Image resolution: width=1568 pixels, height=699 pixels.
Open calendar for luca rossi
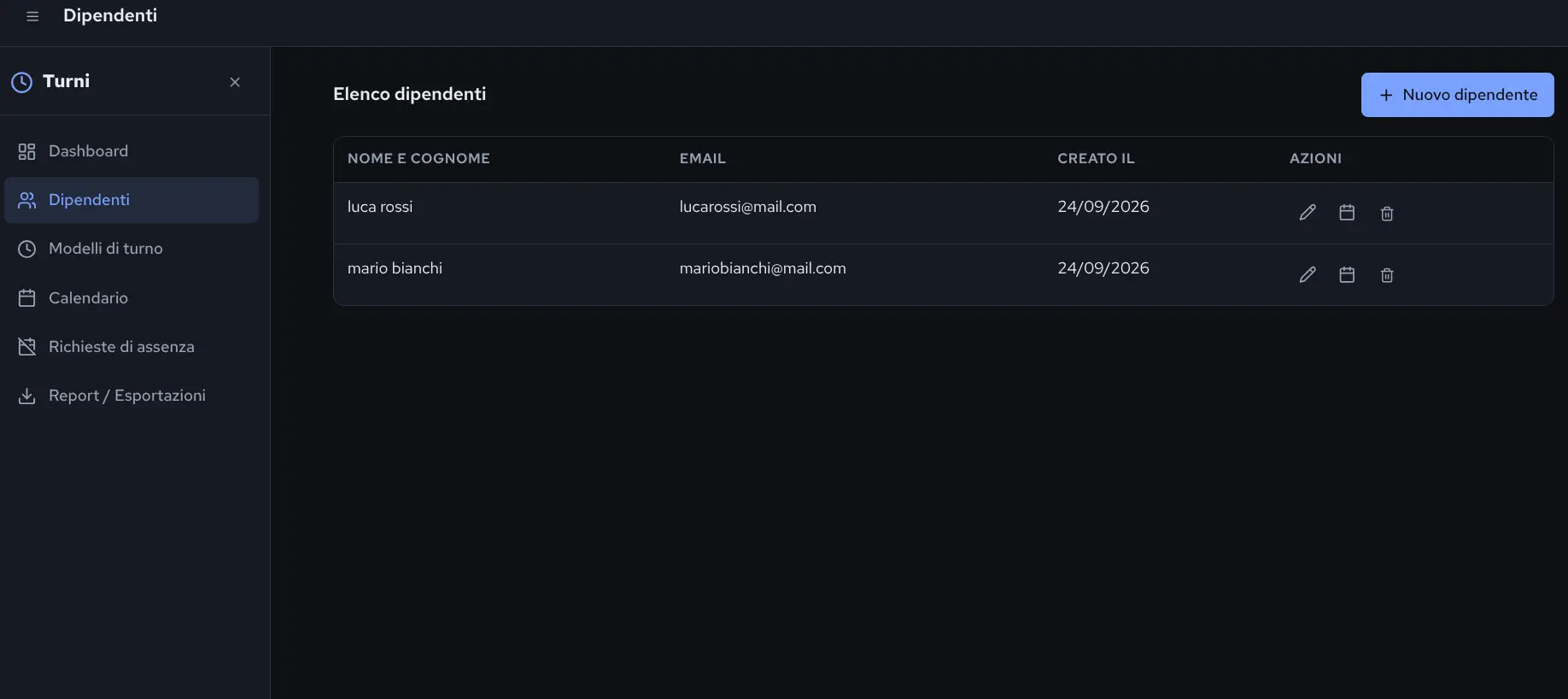1347,213
